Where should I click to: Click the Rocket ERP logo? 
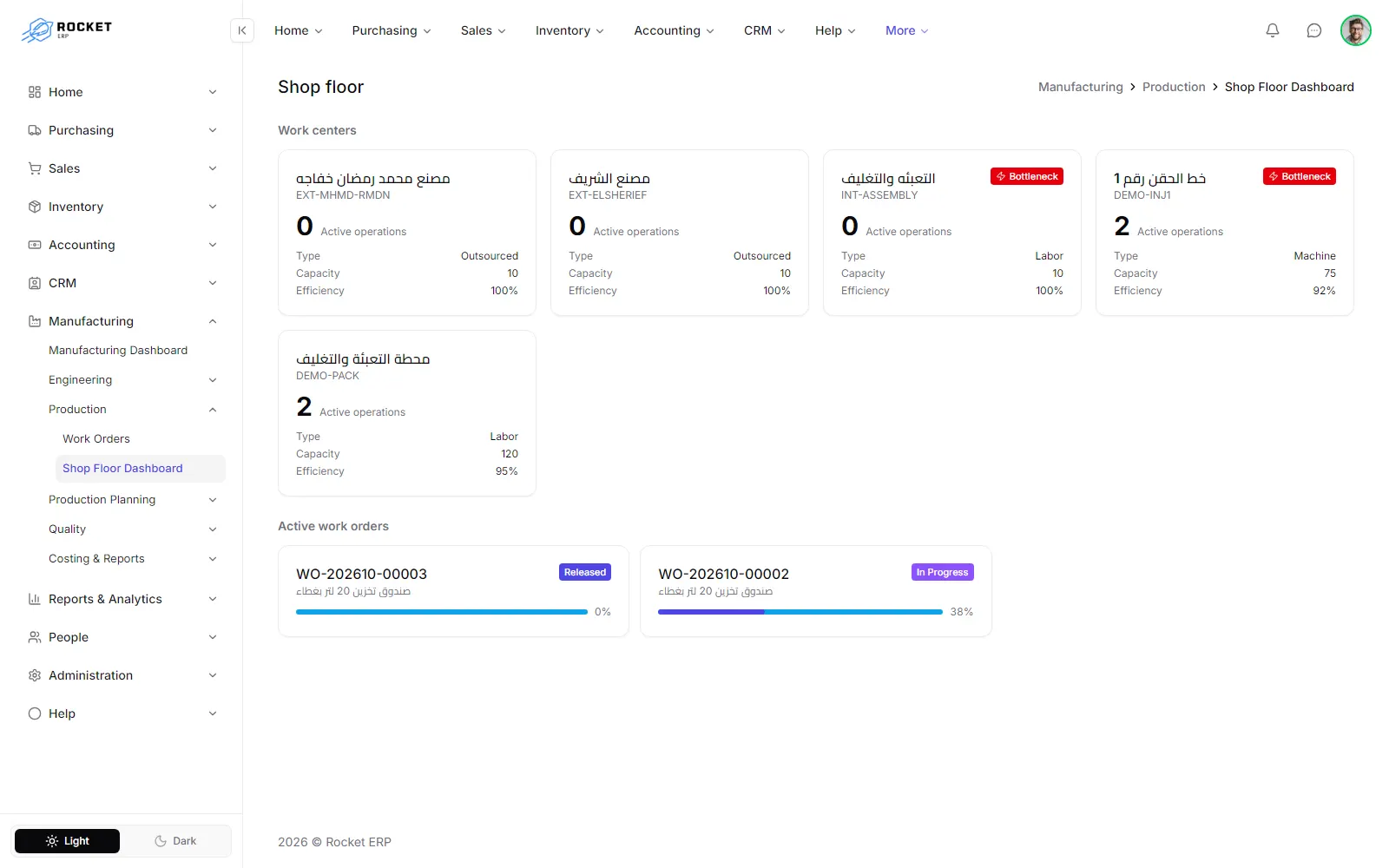[67, 30]
